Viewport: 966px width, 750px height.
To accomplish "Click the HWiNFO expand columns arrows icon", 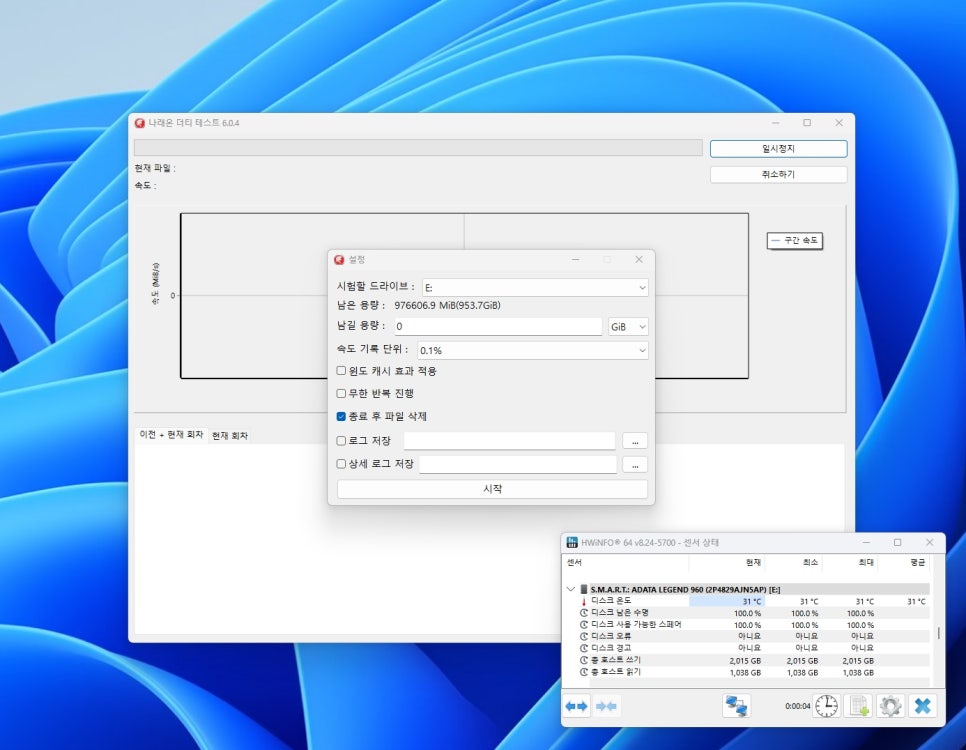I will [577, 706].
